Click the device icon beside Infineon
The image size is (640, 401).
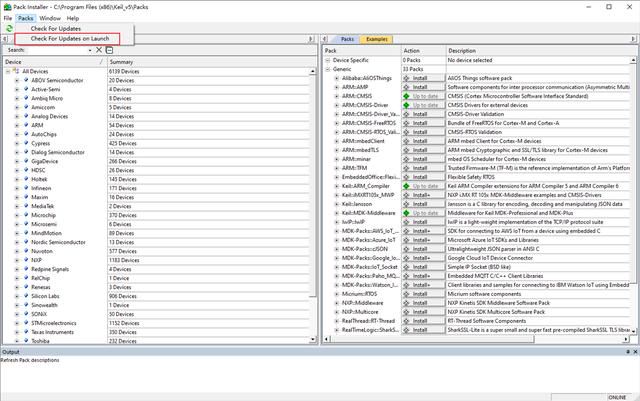[26, 188]
